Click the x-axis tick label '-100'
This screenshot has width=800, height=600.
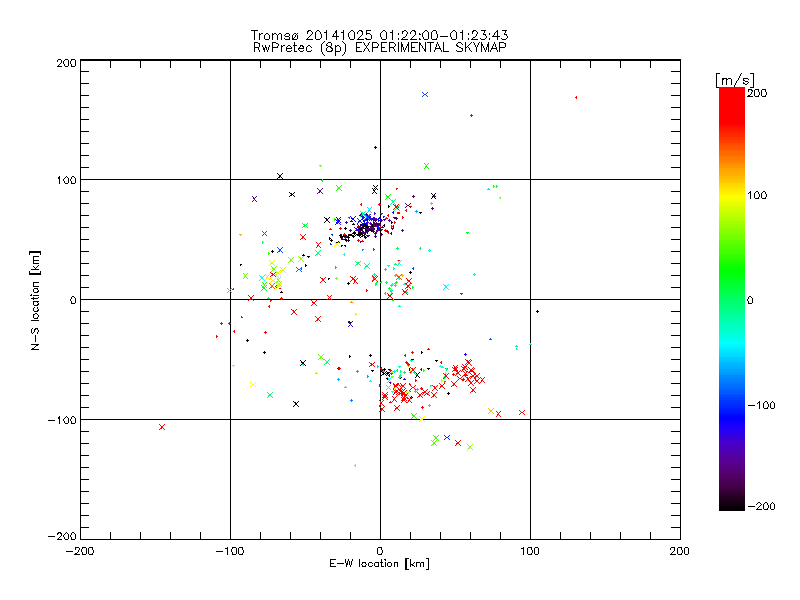point(230,552)
